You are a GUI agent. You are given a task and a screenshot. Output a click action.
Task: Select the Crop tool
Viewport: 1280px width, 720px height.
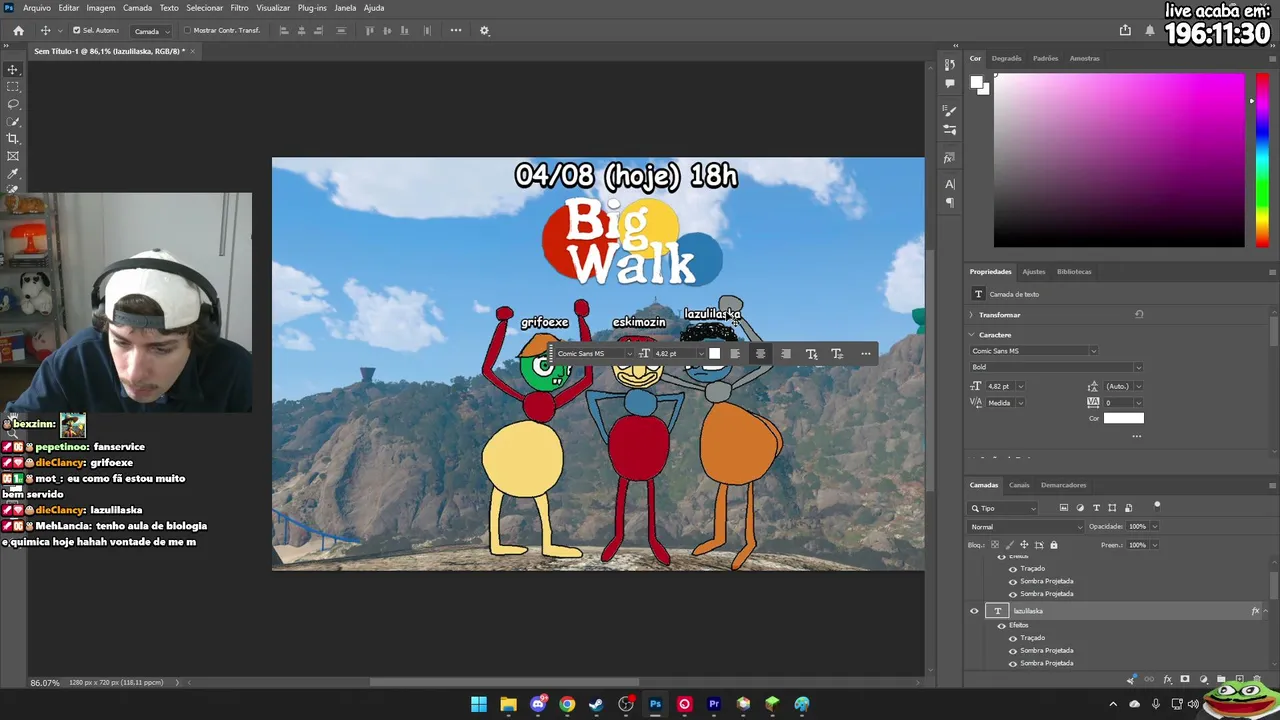click(13, 139)
